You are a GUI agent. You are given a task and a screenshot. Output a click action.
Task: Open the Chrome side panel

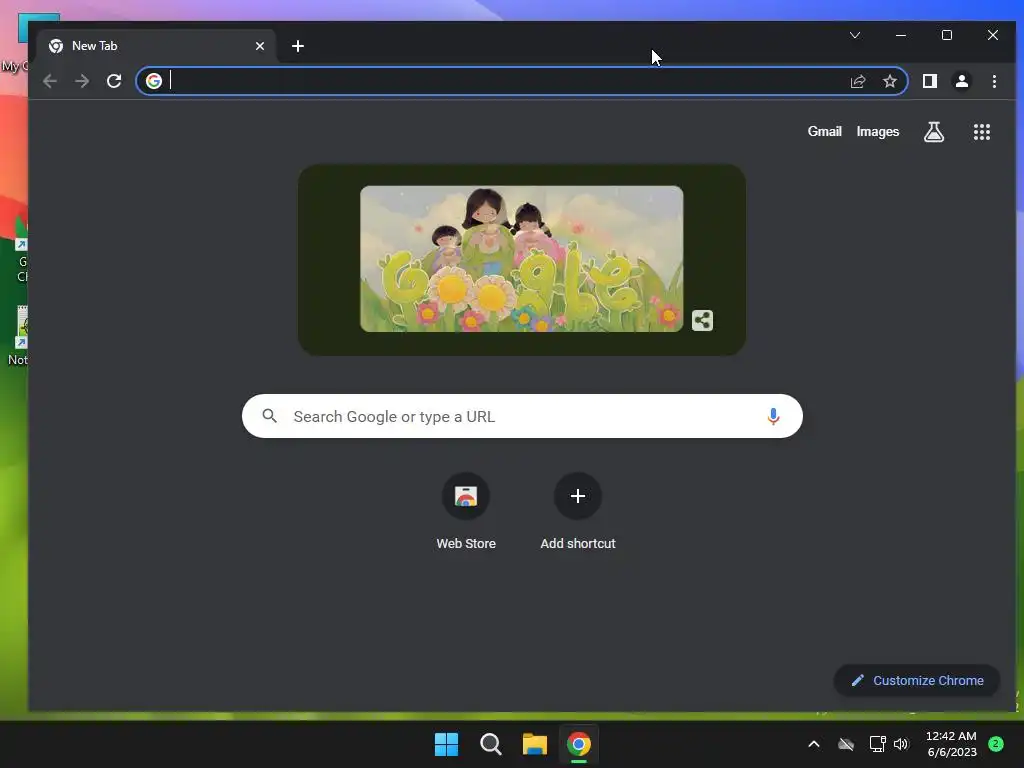[x=930, y=81]
